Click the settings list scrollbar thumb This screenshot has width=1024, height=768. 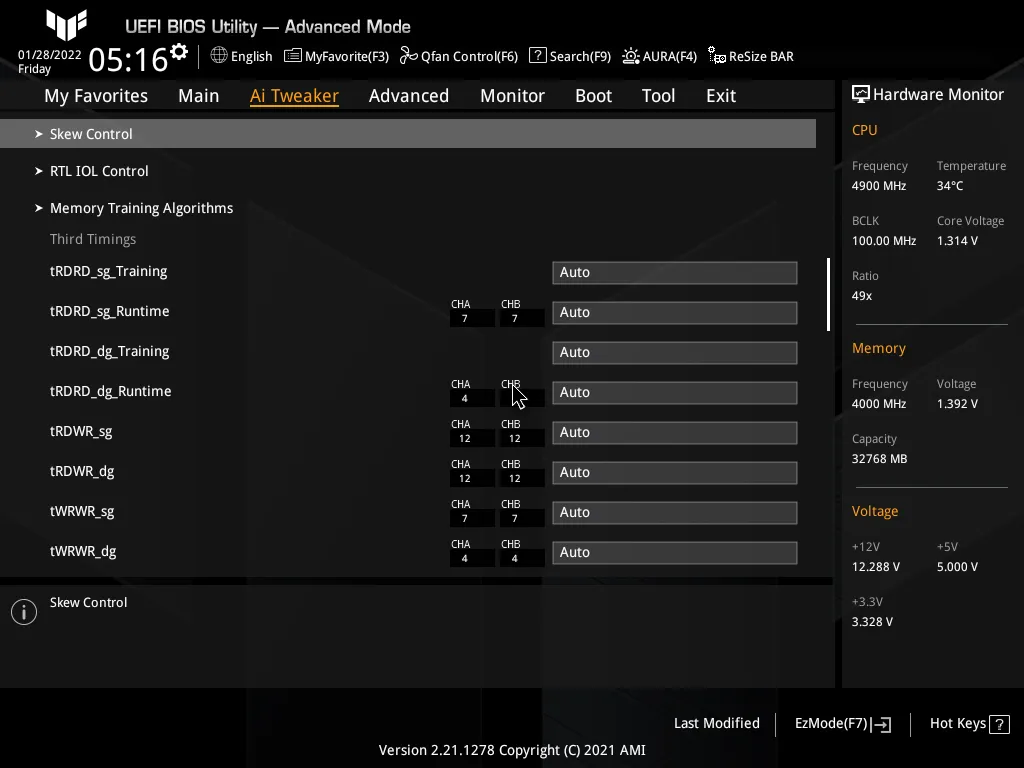[829, 295]
